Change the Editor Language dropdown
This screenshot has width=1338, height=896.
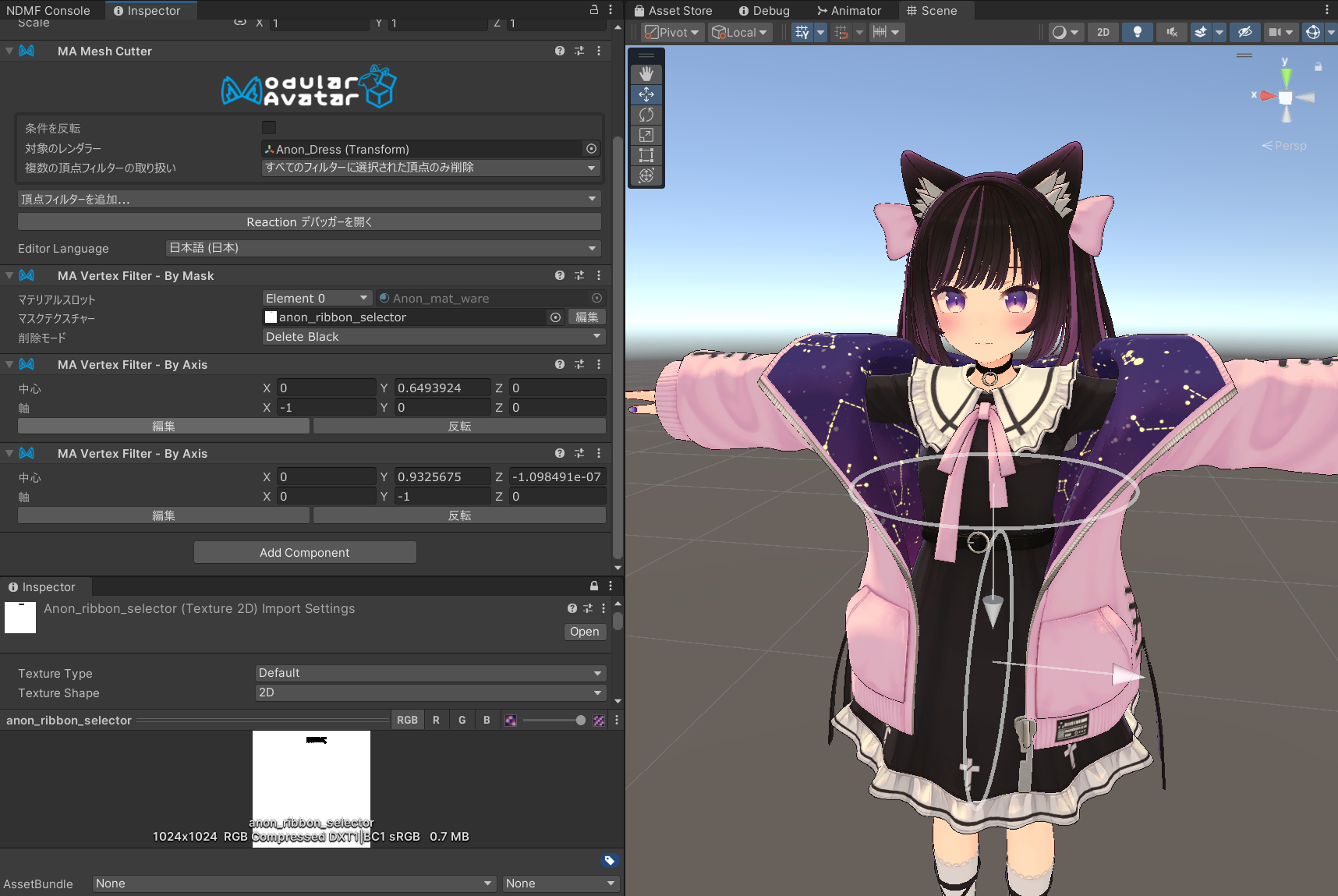pos(381,248)
